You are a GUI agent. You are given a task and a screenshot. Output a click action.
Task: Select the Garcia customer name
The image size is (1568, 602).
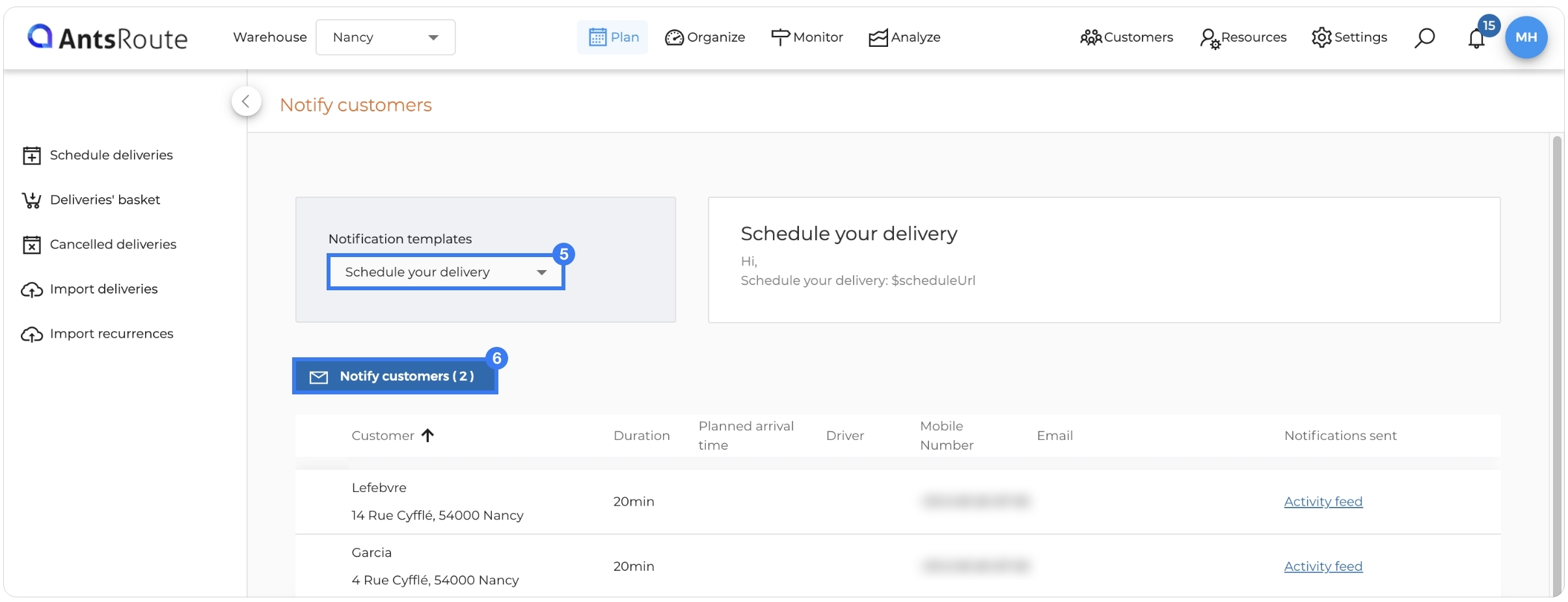pyautogui.click(x=372, y=553)
